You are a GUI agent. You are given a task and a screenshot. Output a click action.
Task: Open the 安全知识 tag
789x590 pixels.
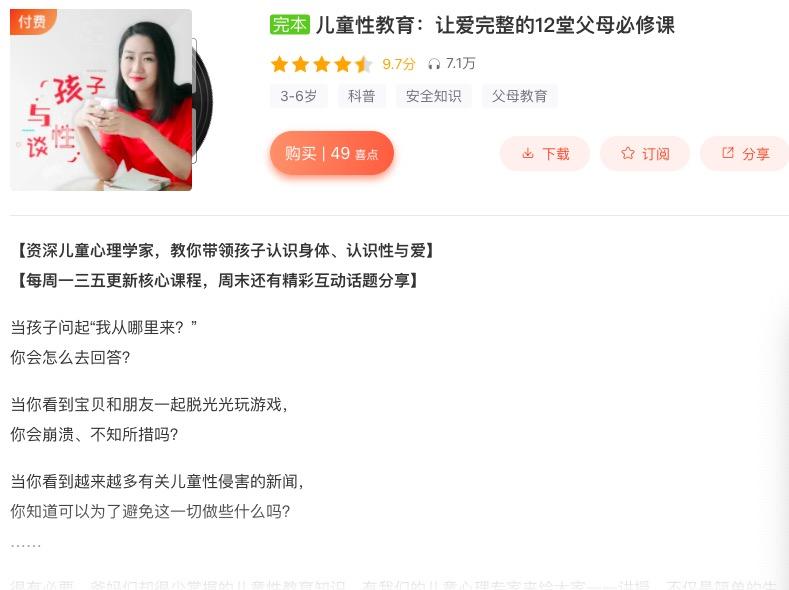[x=433, y=96]
